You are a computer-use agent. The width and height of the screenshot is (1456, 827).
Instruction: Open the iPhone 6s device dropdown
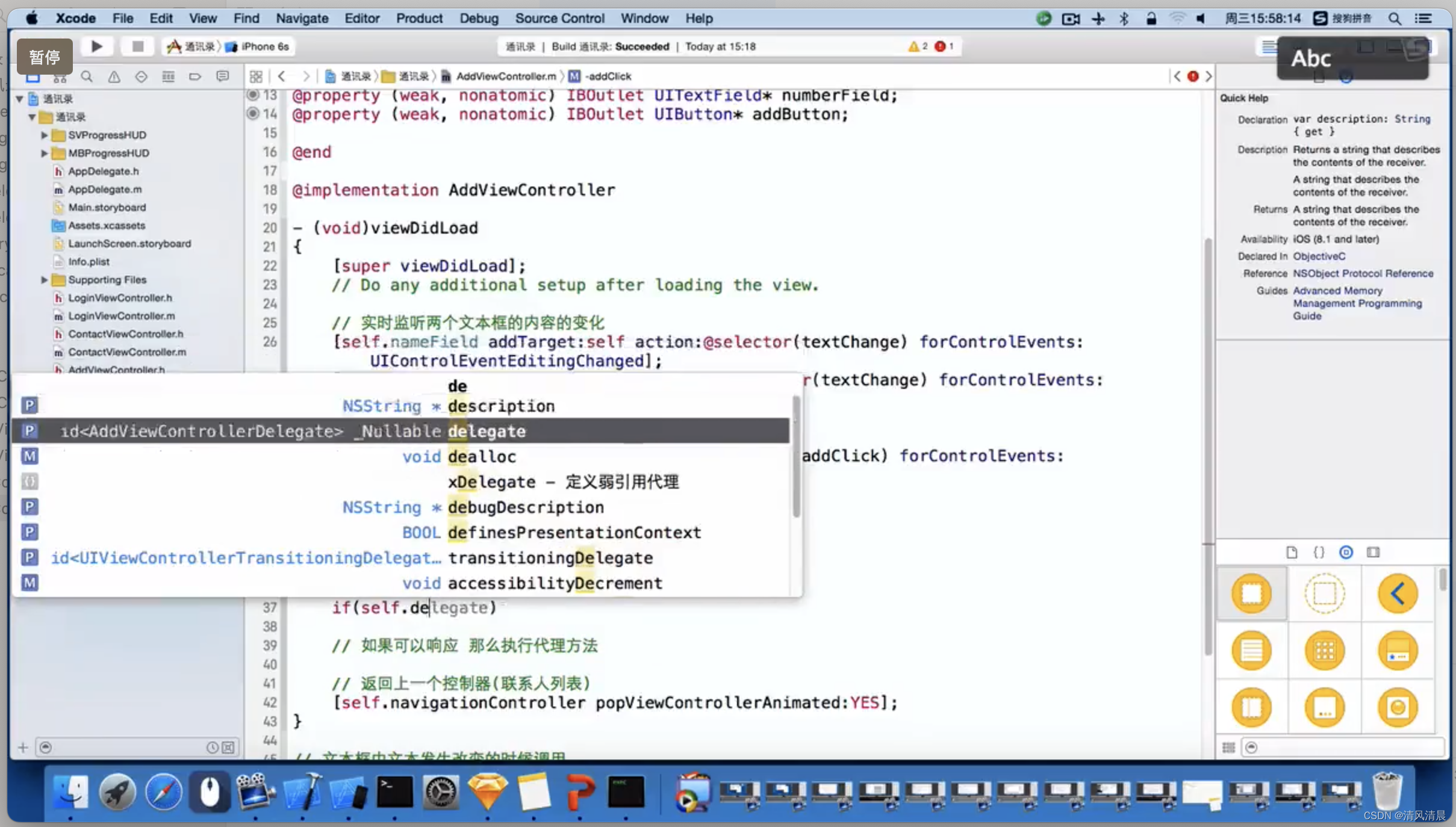(257, 46)
